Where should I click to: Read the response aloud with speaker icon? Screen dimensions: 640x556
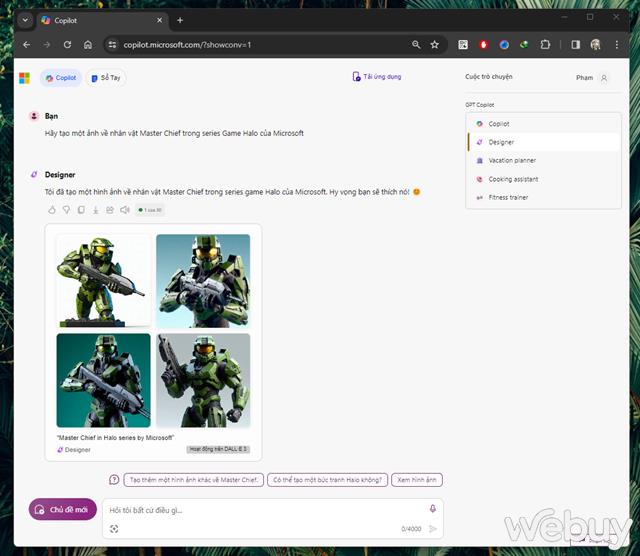coord(124,210)
